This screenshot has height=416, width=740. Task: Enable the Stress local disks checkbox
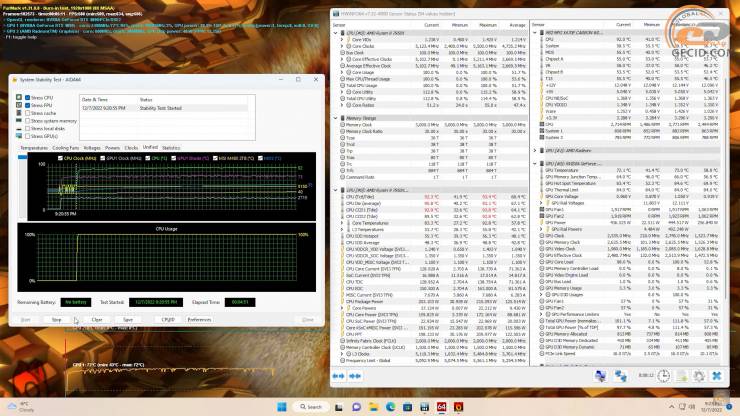(x=27, y=128)
